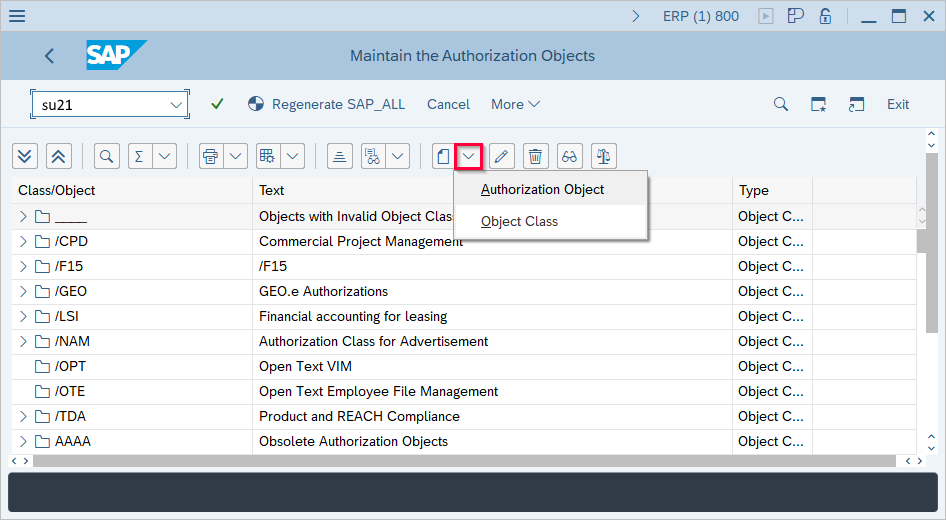Expand the /LSI folder node
The height and width of the screenshot is (520, 946).
tap(23, 316)
